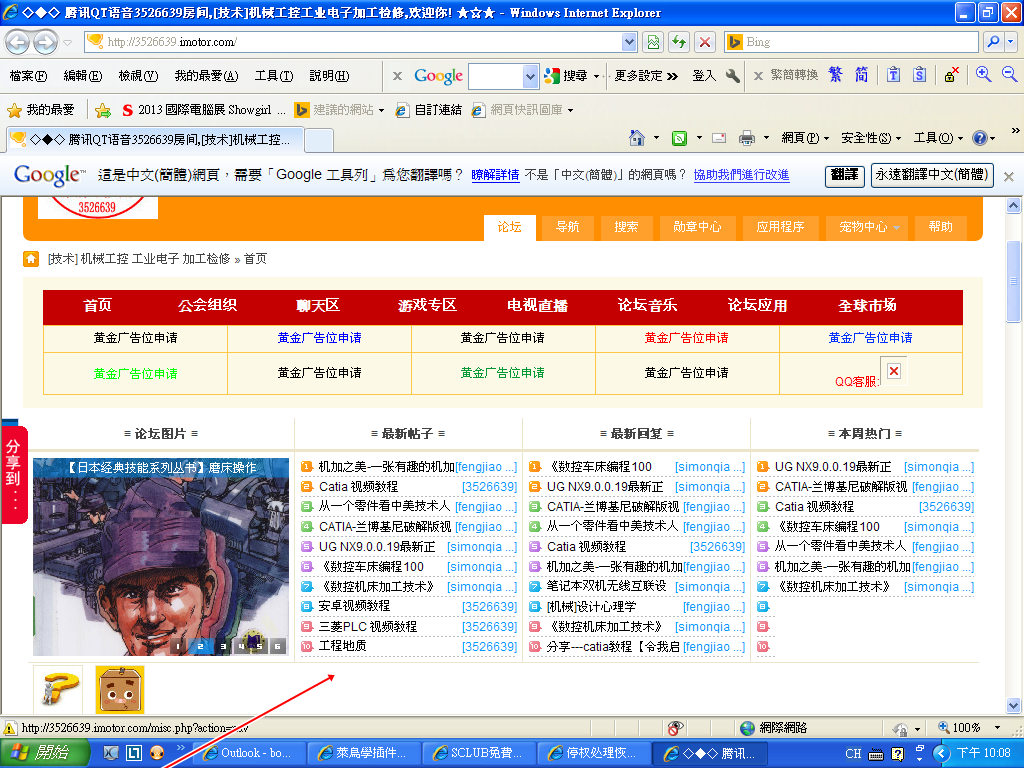Open the 安全性(S) dropdown menu
This screenshot has height=768, width=1024.
click(x=871, y=138)
